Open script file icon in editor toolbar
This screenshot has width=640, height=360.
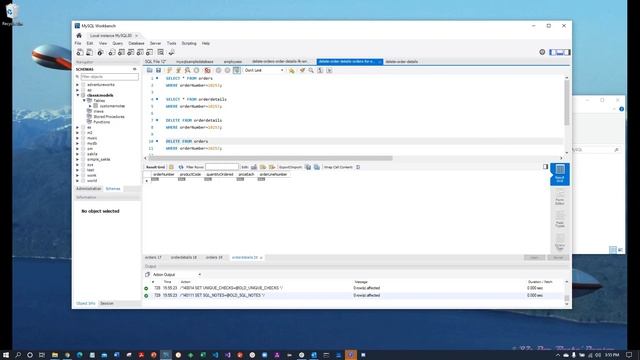tap(150, 70)
